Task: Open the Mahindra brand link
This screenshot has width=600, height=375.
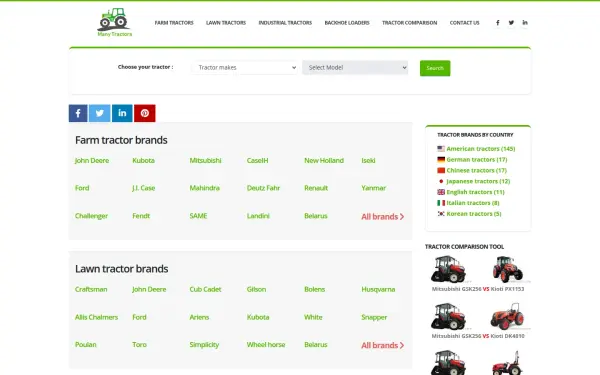Action: (205, 188)
